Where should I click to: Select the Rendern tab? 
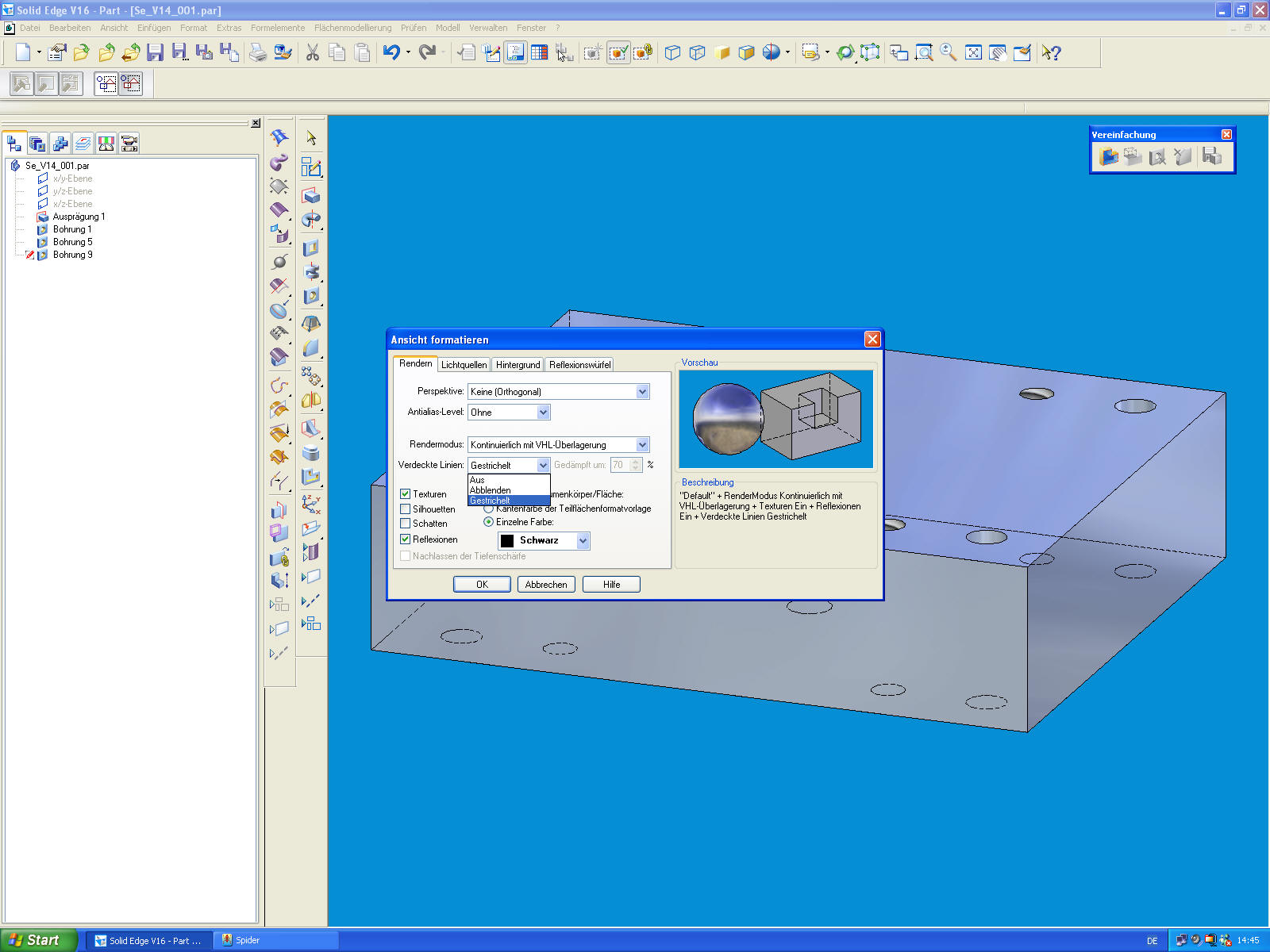pos(415,363)
